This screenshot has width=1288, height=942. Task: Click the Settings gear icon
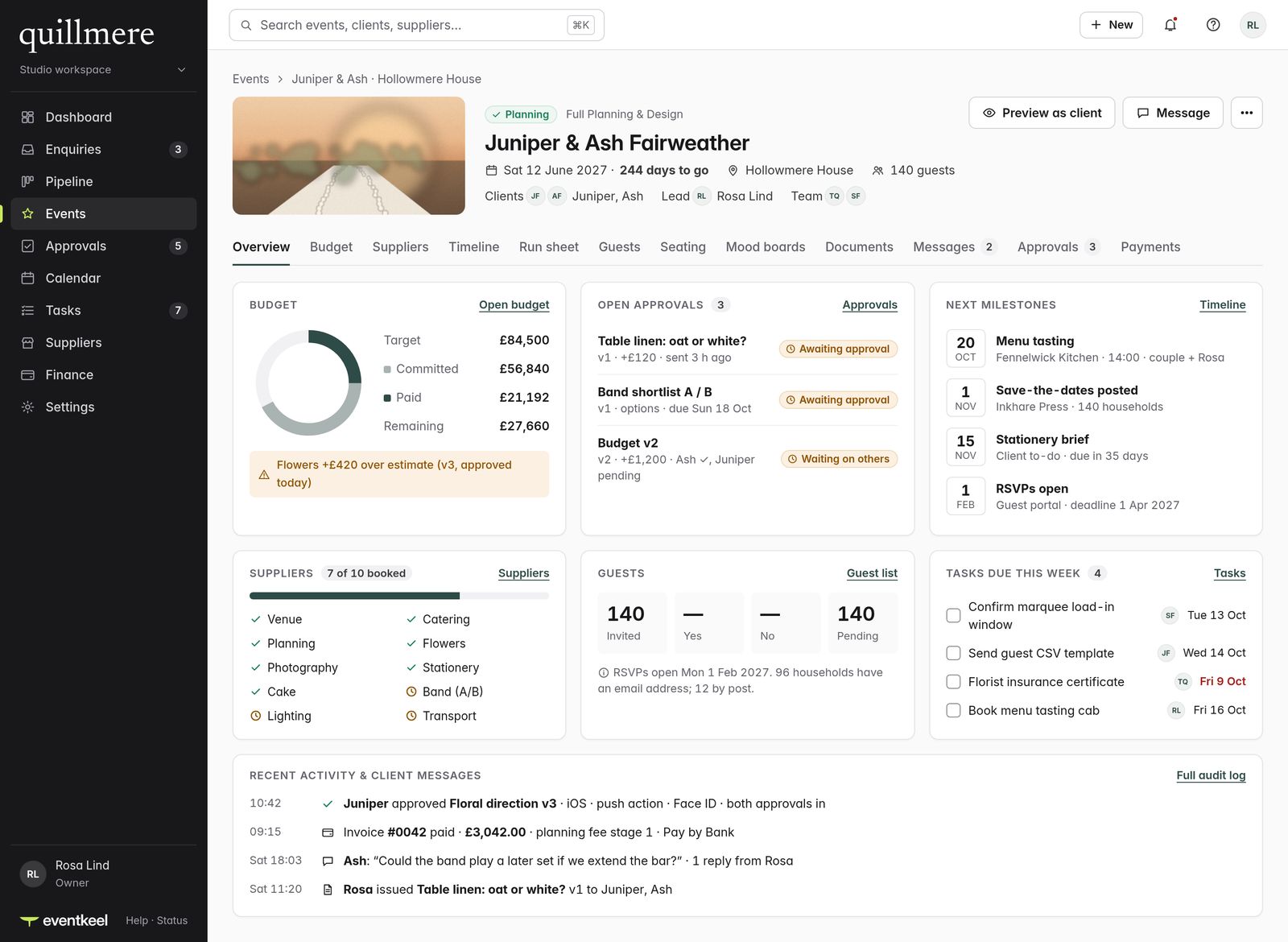pos(27,407)
